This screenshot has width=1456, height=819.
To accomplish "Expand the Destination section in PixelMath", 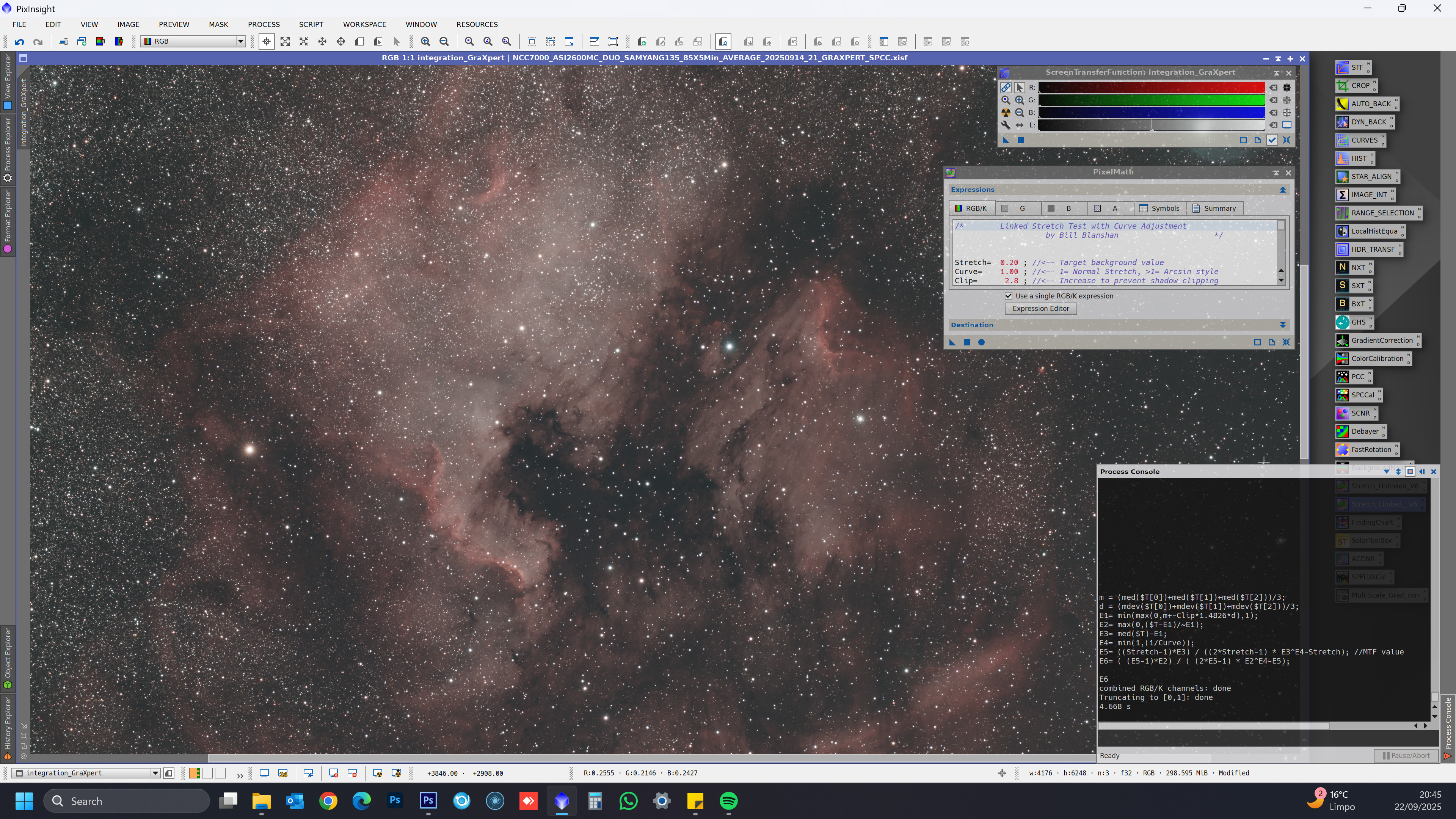I will 1282,325.
